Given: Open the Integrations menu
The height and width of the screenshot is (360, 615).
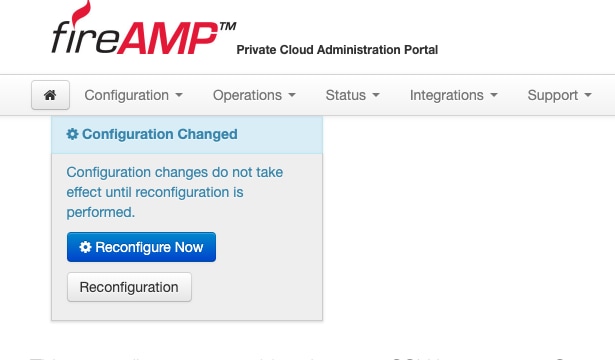Looking at the screenshot, I should pyautogui.click(x=453, y=95).
